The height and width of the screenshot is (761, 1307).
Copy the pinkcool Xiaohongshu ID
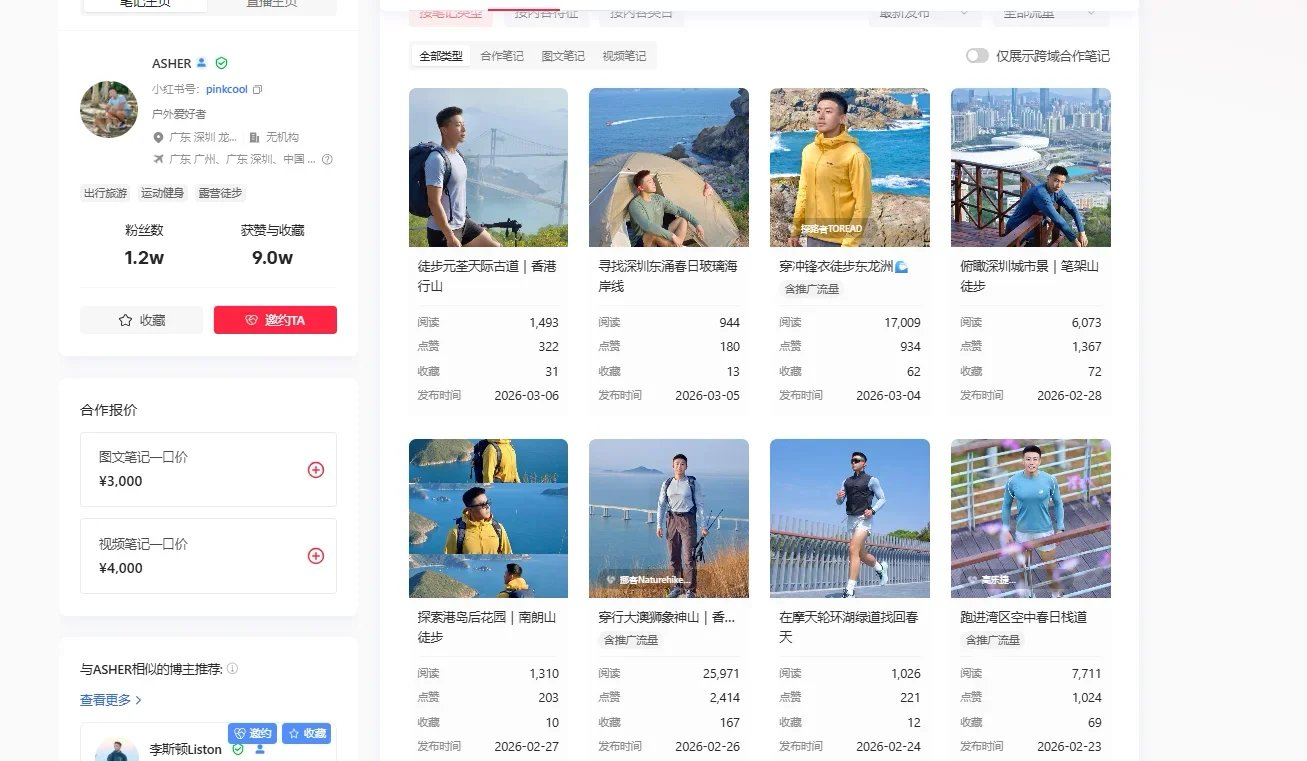pos(258,89)
